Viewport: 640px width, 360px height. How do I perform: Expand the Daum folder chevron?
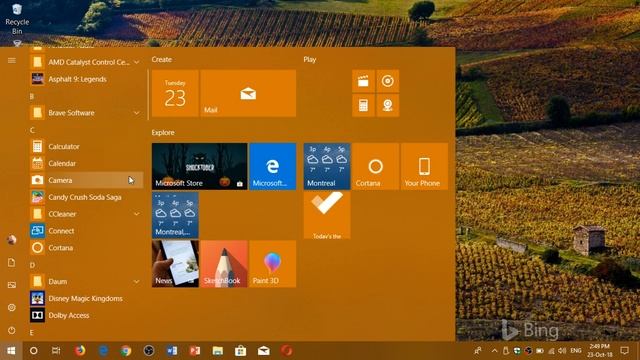point(136,282)
